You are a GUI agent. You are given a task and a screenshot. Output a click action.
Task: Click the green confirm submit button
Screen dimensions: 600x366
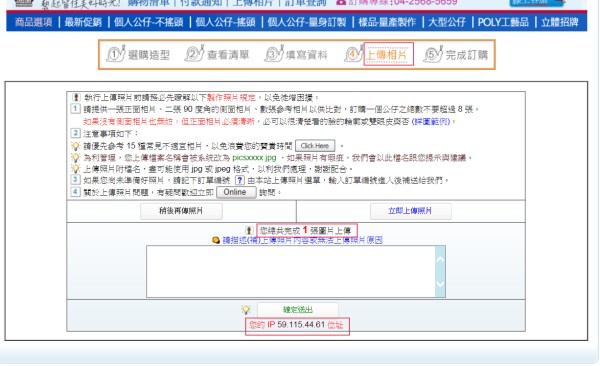(298, 309)
